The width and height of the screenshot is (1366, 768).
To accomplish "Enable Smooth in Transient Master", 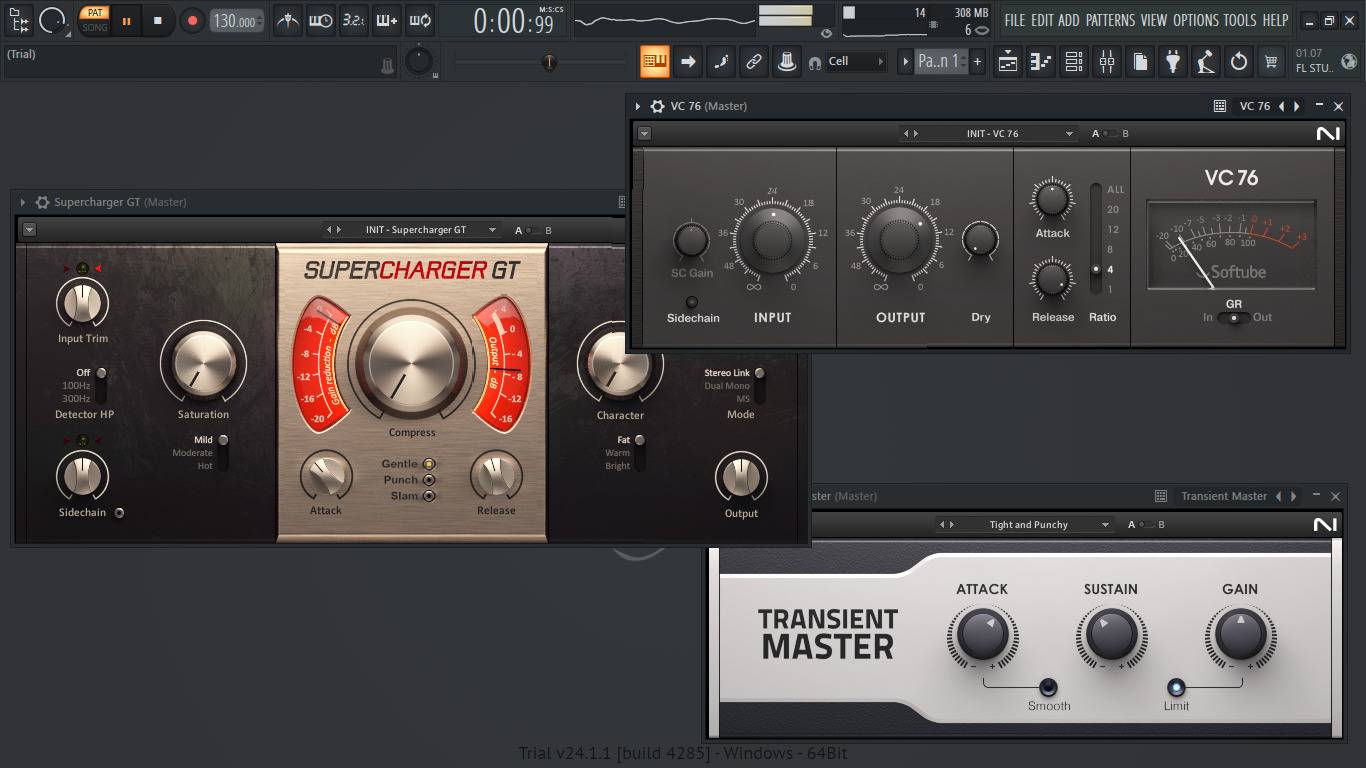I will (x=1048, y=687).
